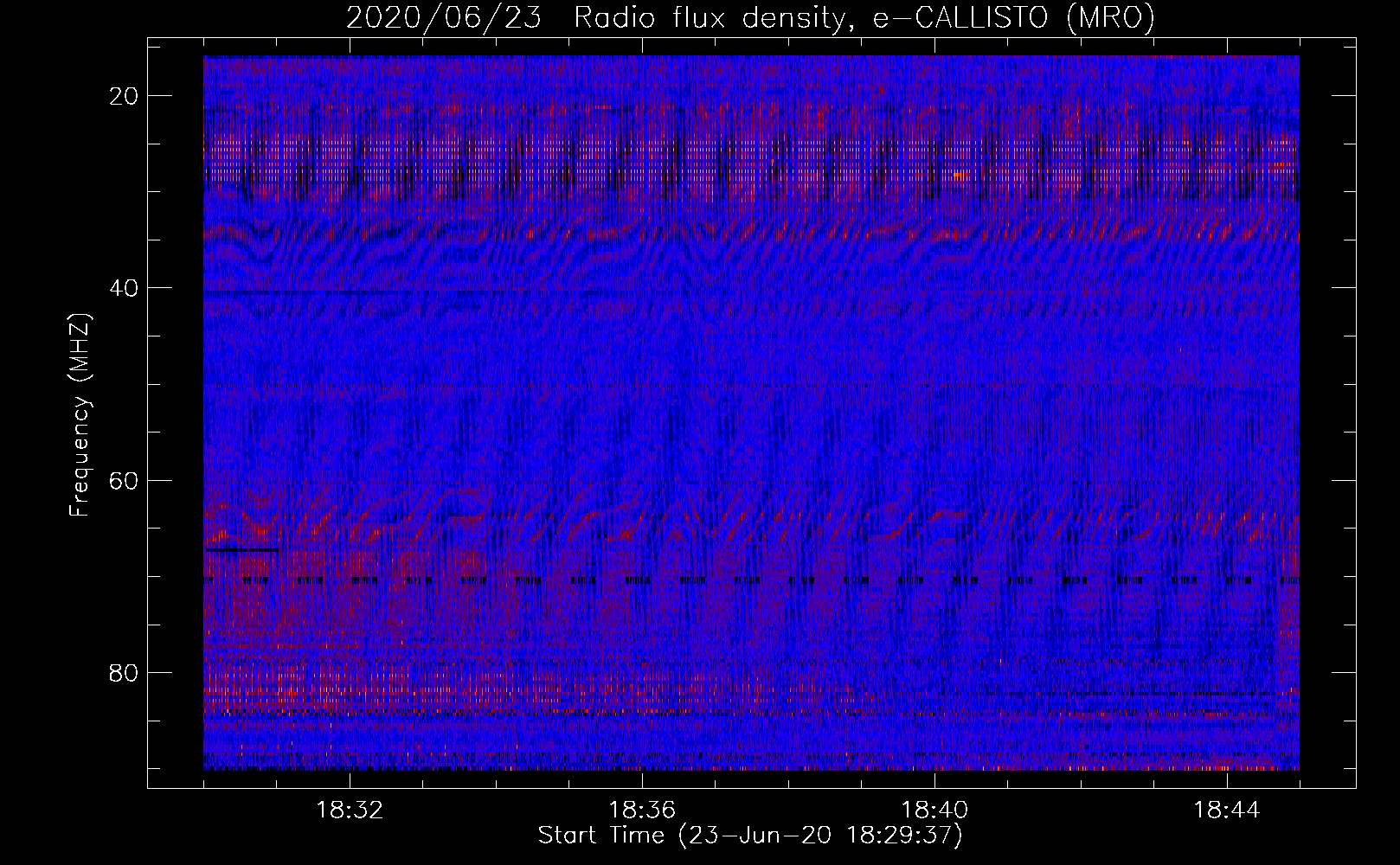Click the "80" frequency tick label
Viewport: 1400px width, 865px height.
click(x=125, y=672)
